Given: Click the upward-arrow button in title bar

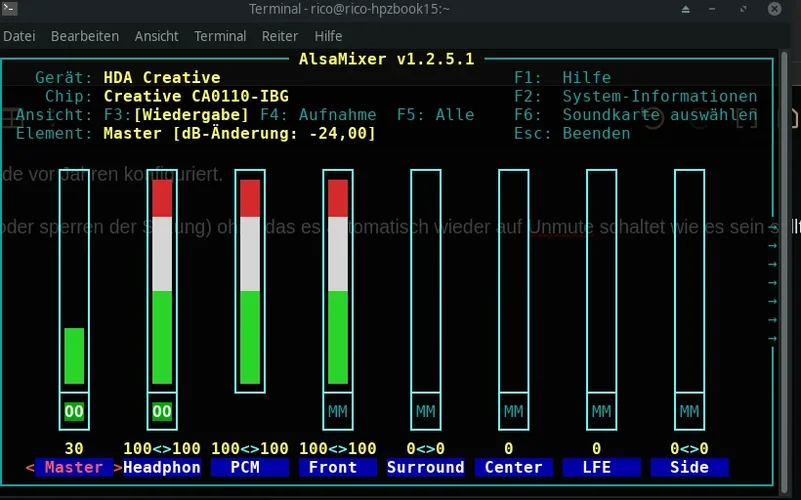Looking at the screenshot, I should 686,9.
